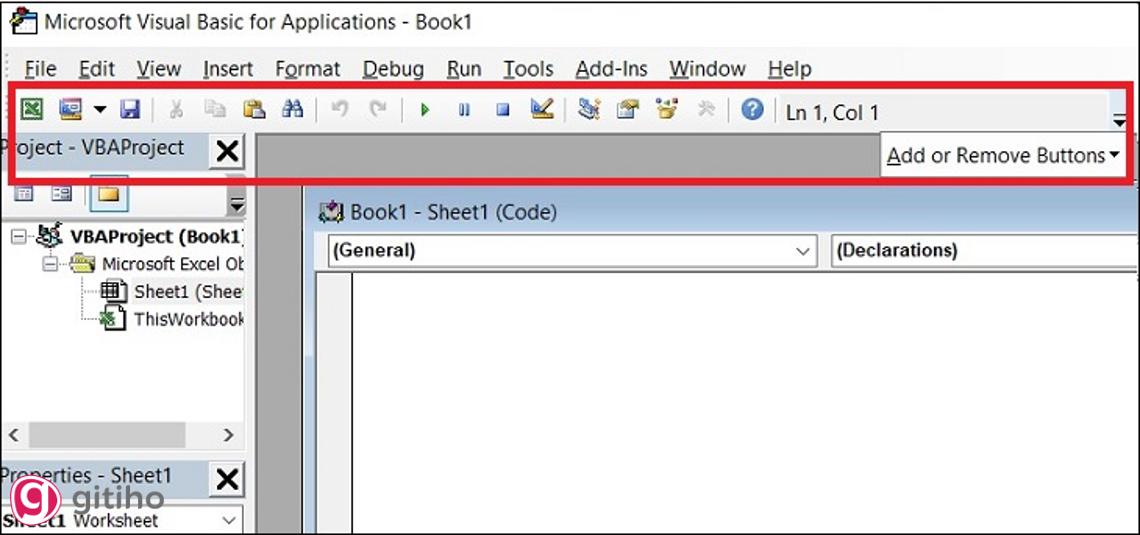This screenshot has width=1140, height=535.
Task: Click the View Code icon in Project pane
Action: 24,193
